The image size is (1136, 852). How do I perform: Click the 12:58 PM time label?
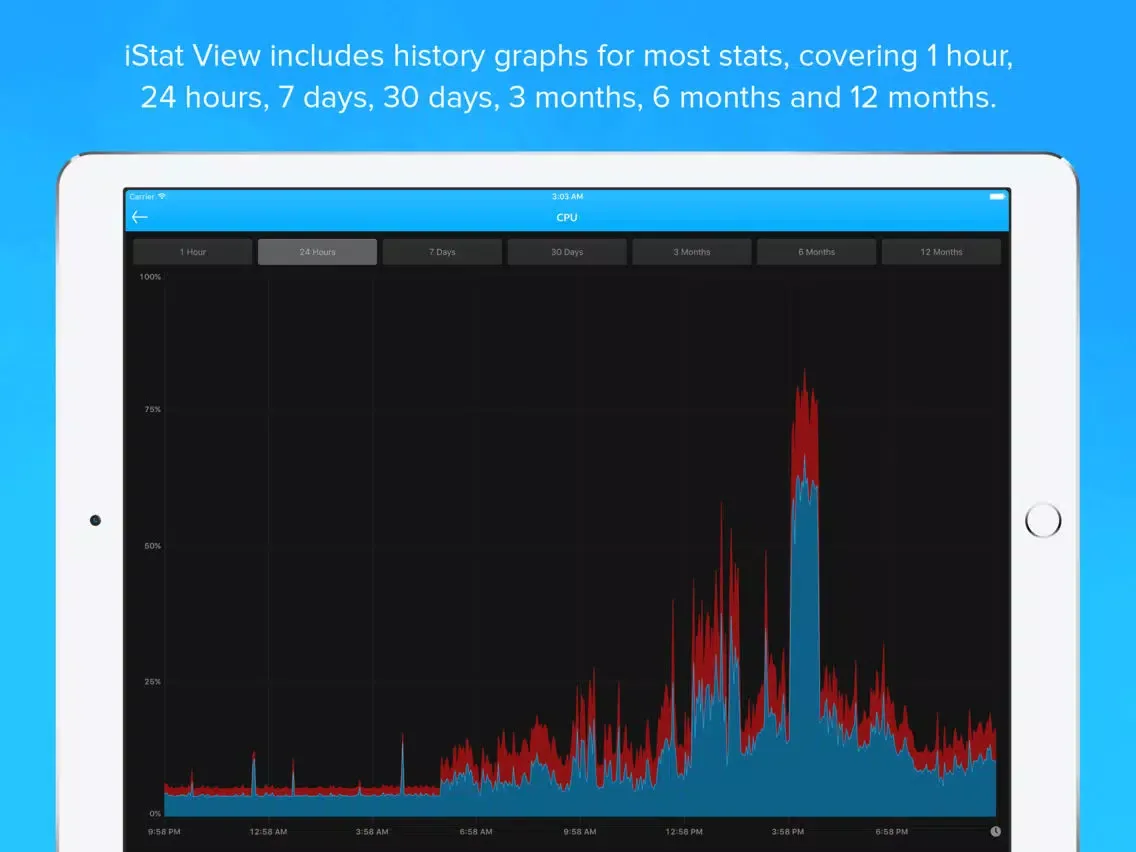[x=684, y=832]
